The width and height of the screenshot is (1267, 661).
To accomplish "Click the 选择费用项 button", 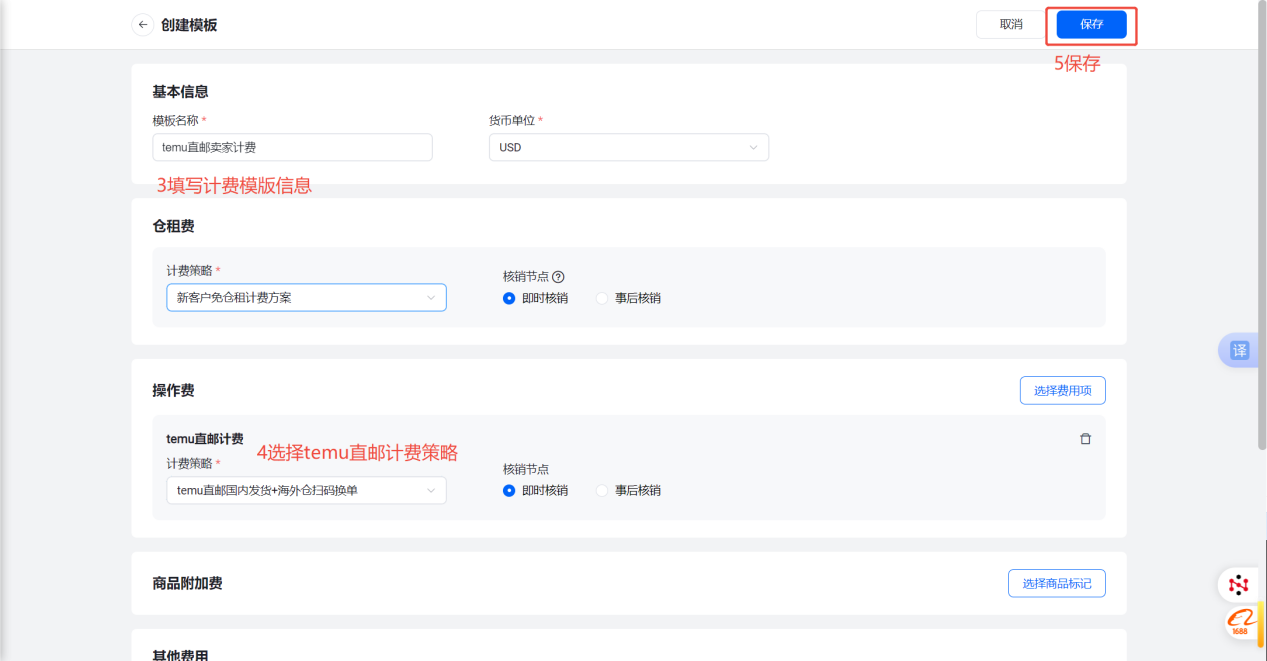I will point(1063,390).
